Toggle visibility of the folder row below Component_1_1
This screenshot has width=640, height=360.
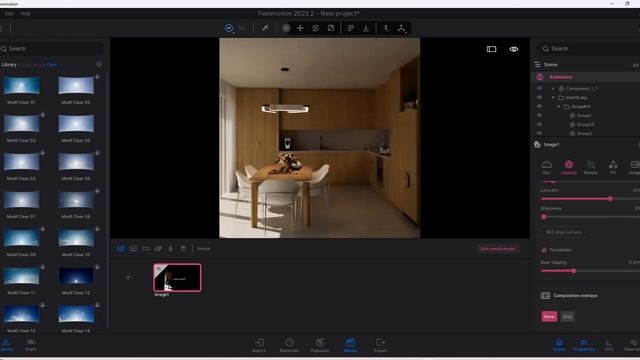(x=539, y=98)
